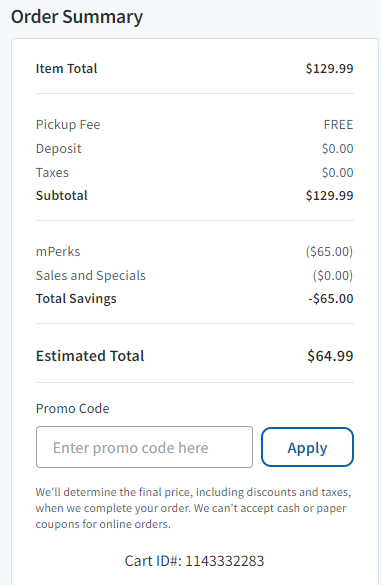Select the Order Summary heading
Screen dimensions: 381x585
(x=77, y=17)
